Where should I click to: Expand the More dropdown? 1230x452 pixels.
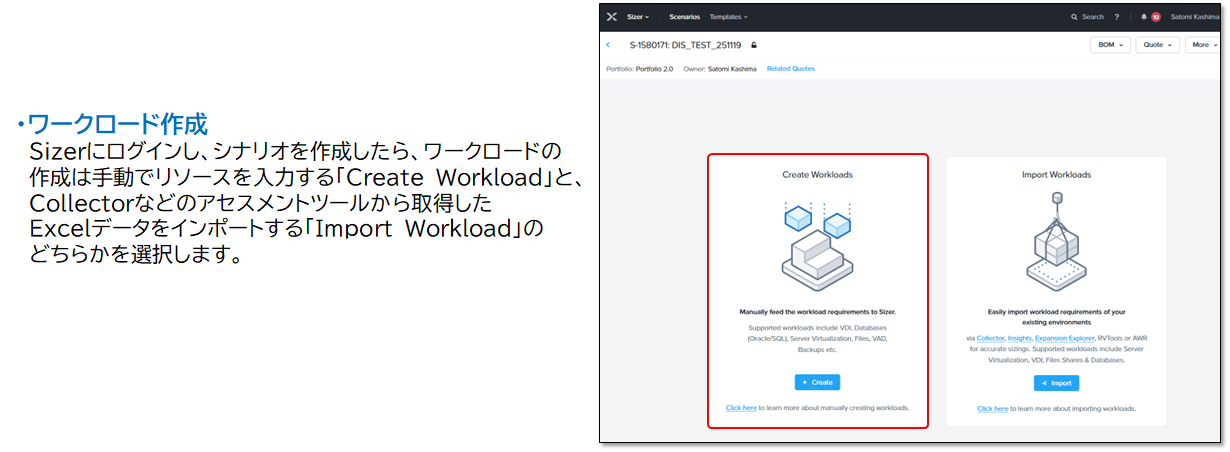(1203, 45)
